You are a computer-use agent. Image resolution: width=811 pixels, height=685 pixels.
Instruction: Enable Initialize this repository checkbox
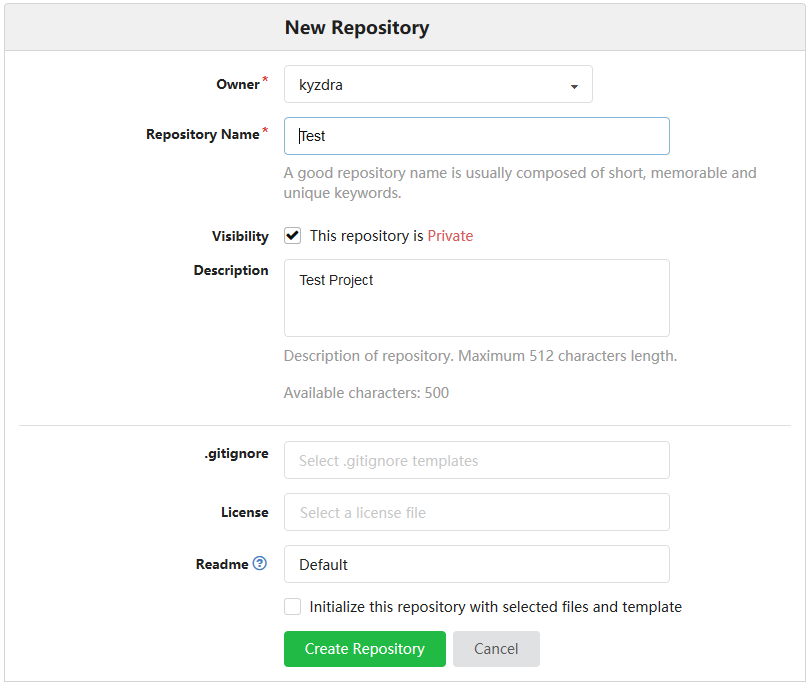[292, 606]
